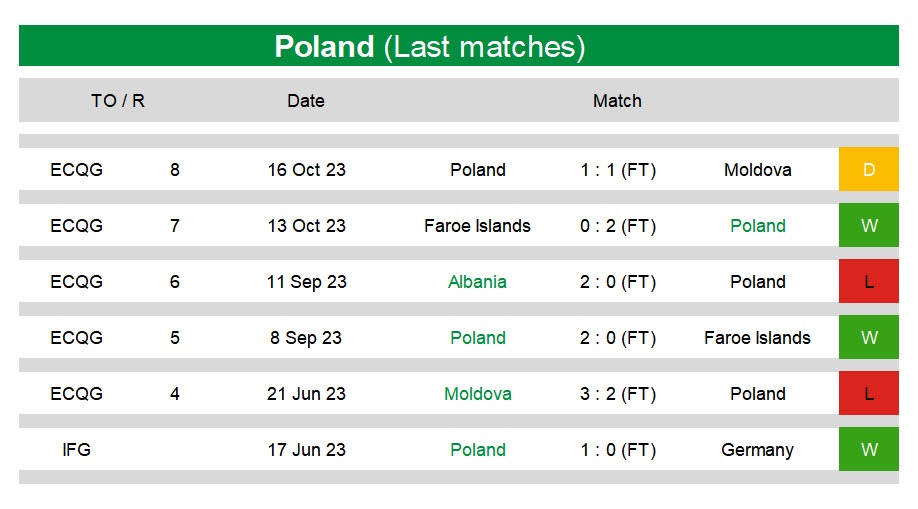Image resolution: width=918 pixels, height=509 pixels.
Task: Click the TO / R column header
Action: click(118, 101)
